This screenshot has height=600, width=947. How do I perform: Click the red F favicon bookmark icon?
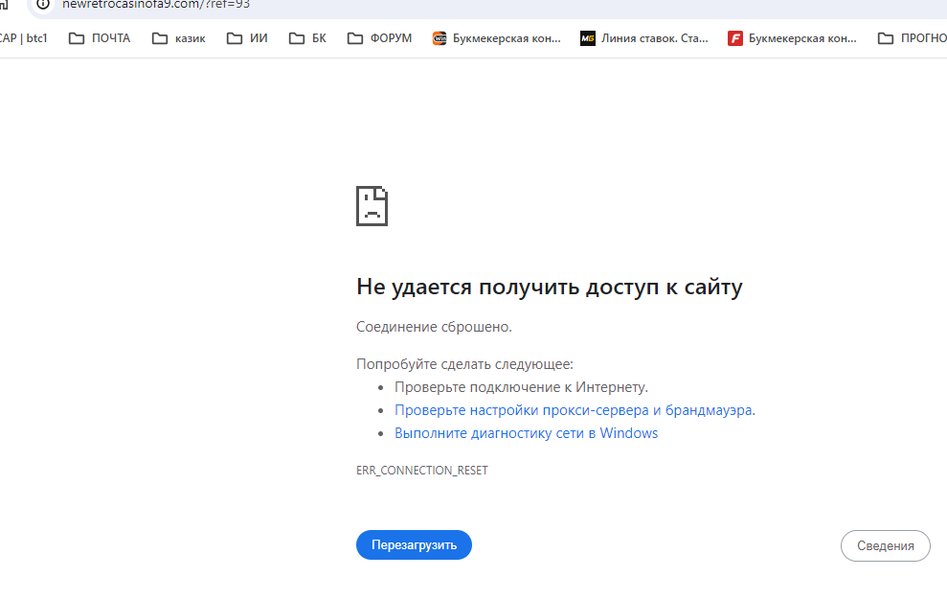click(x=735, y=39)
